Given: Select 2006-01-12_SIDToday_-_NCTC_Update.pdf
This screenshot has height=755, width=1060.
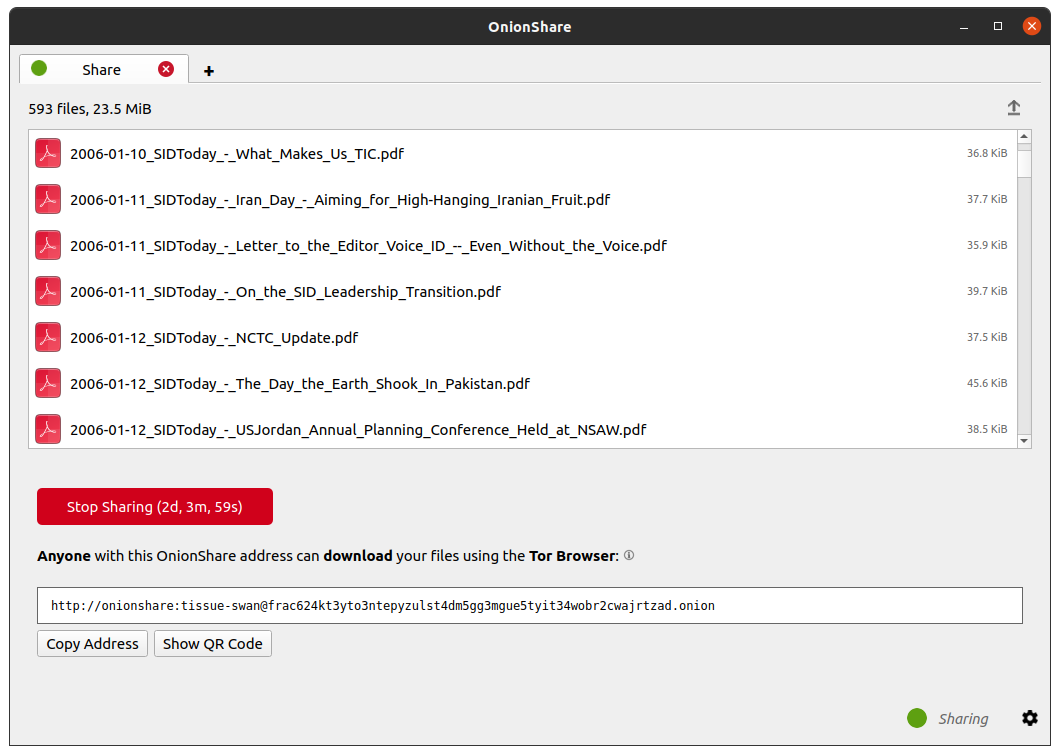Looking at the screenshot, I should [x=214, y=337].
